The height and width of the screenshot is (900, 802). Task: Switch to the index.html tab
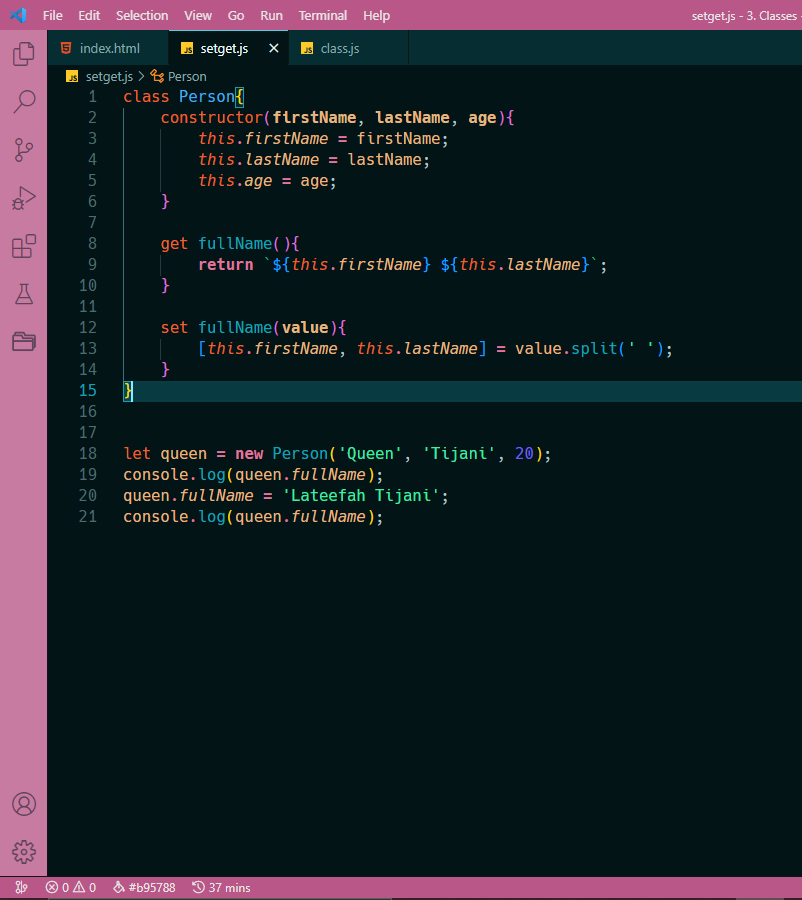click(x=109, y=48)
